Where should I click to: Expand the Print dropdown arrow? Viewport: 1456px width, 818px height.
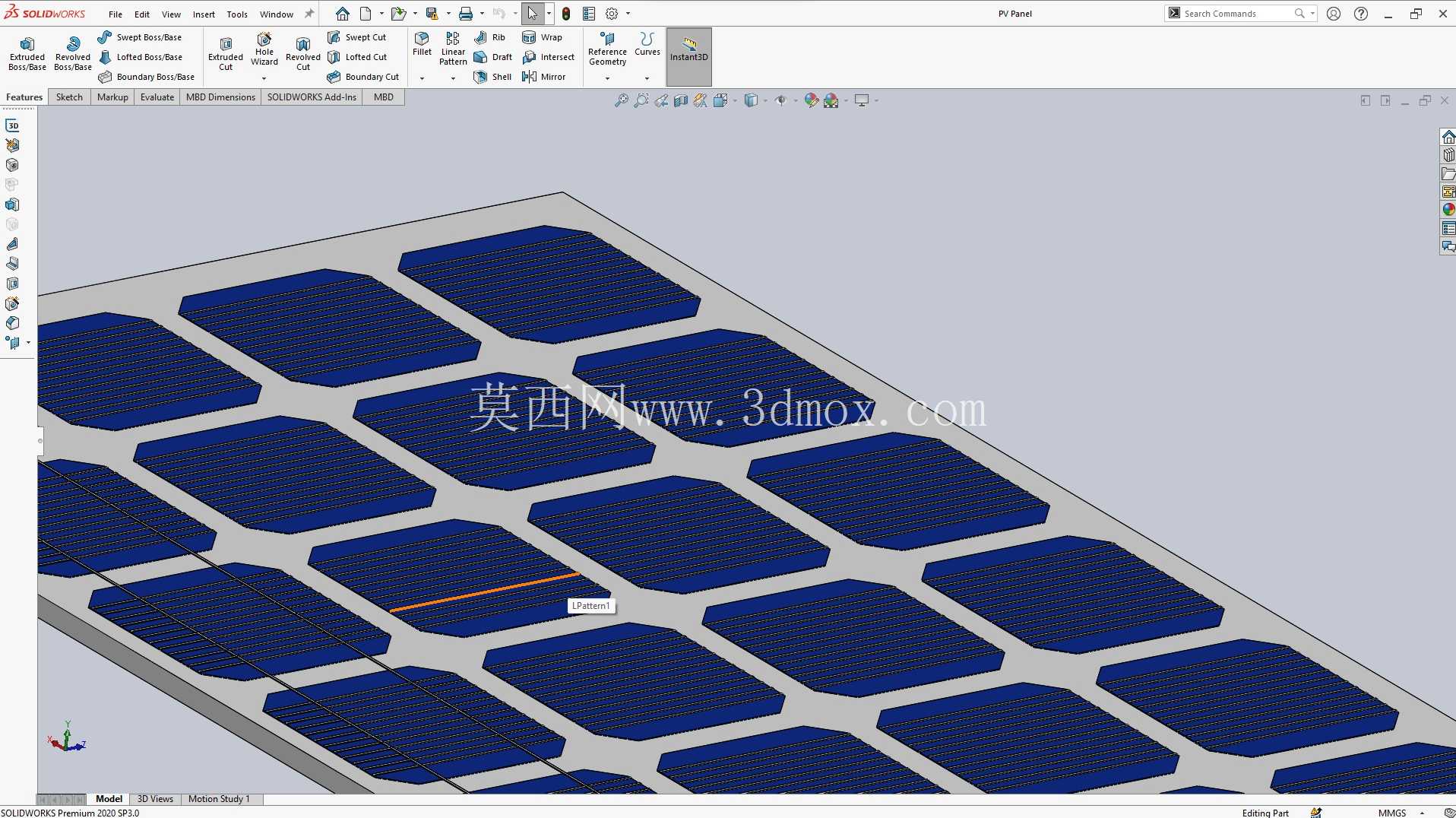[482, 14]
